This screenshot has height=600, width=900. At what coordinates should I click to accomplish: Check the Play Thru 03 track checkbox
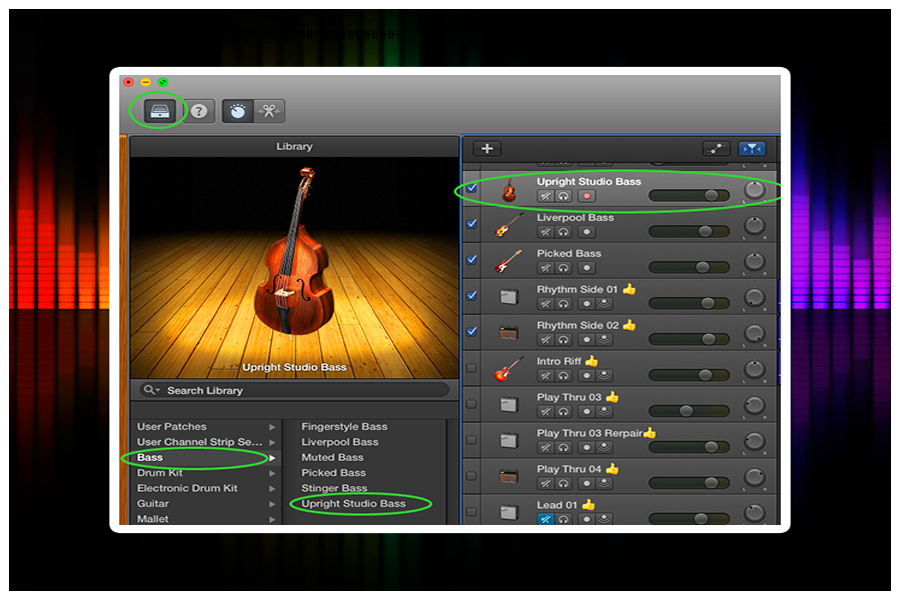click(472, 404)
